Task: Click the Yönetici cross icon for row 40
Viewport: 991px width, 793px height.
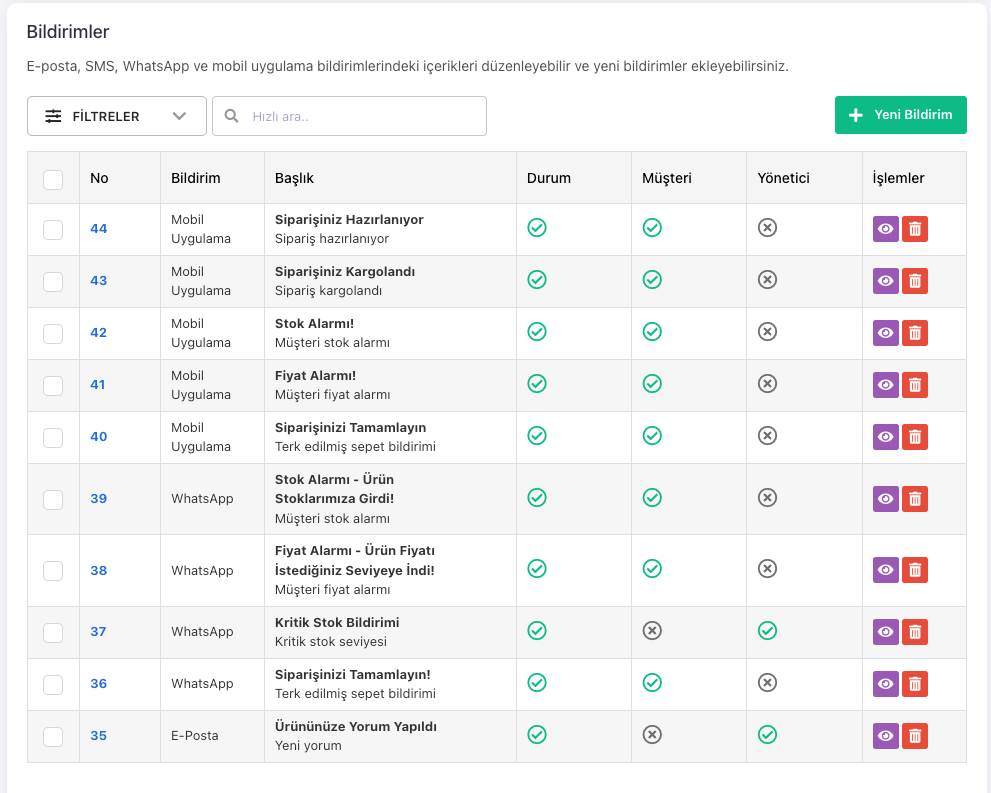Action: pyautogui.click(x=767, y=435)
